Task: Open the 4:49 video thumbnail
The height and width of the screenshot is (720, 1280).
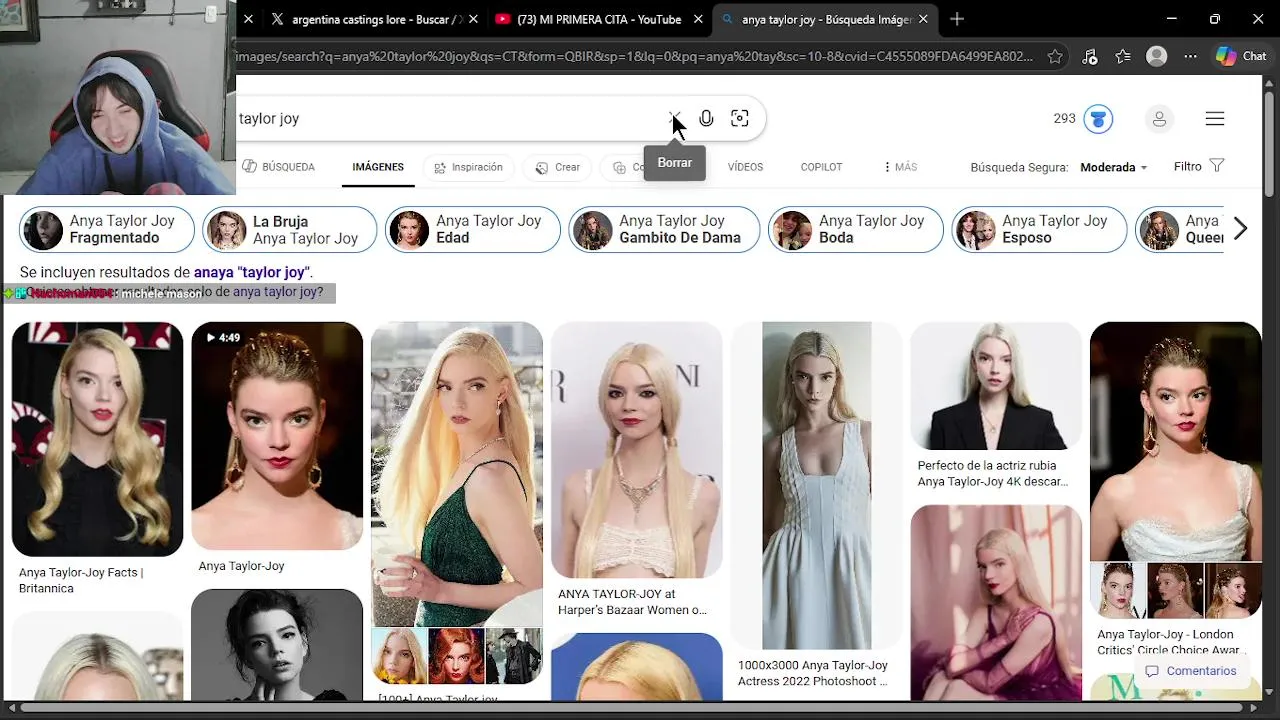Action: (x=277, y=436)
